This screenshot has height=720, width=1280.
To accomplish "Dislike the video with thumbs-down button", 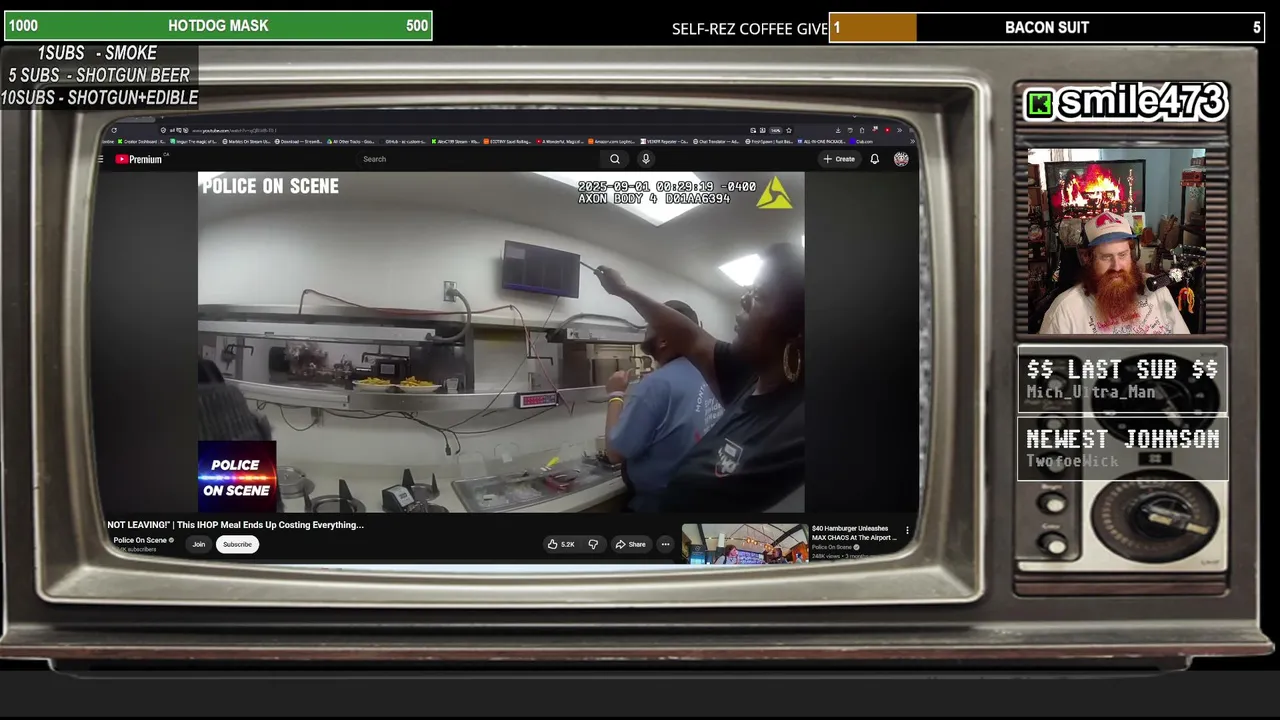I will point(593,544).
